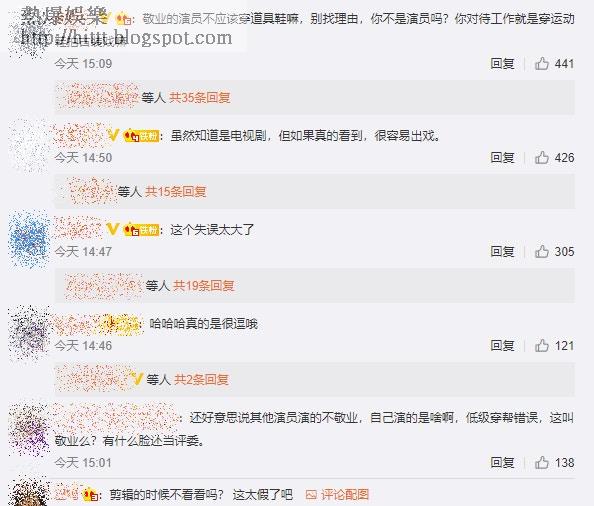Image resolution: width=594 pixels, height=506 pixels.
Task: Reply to the 15:01 comment
Action: click(x=502, y=462)
